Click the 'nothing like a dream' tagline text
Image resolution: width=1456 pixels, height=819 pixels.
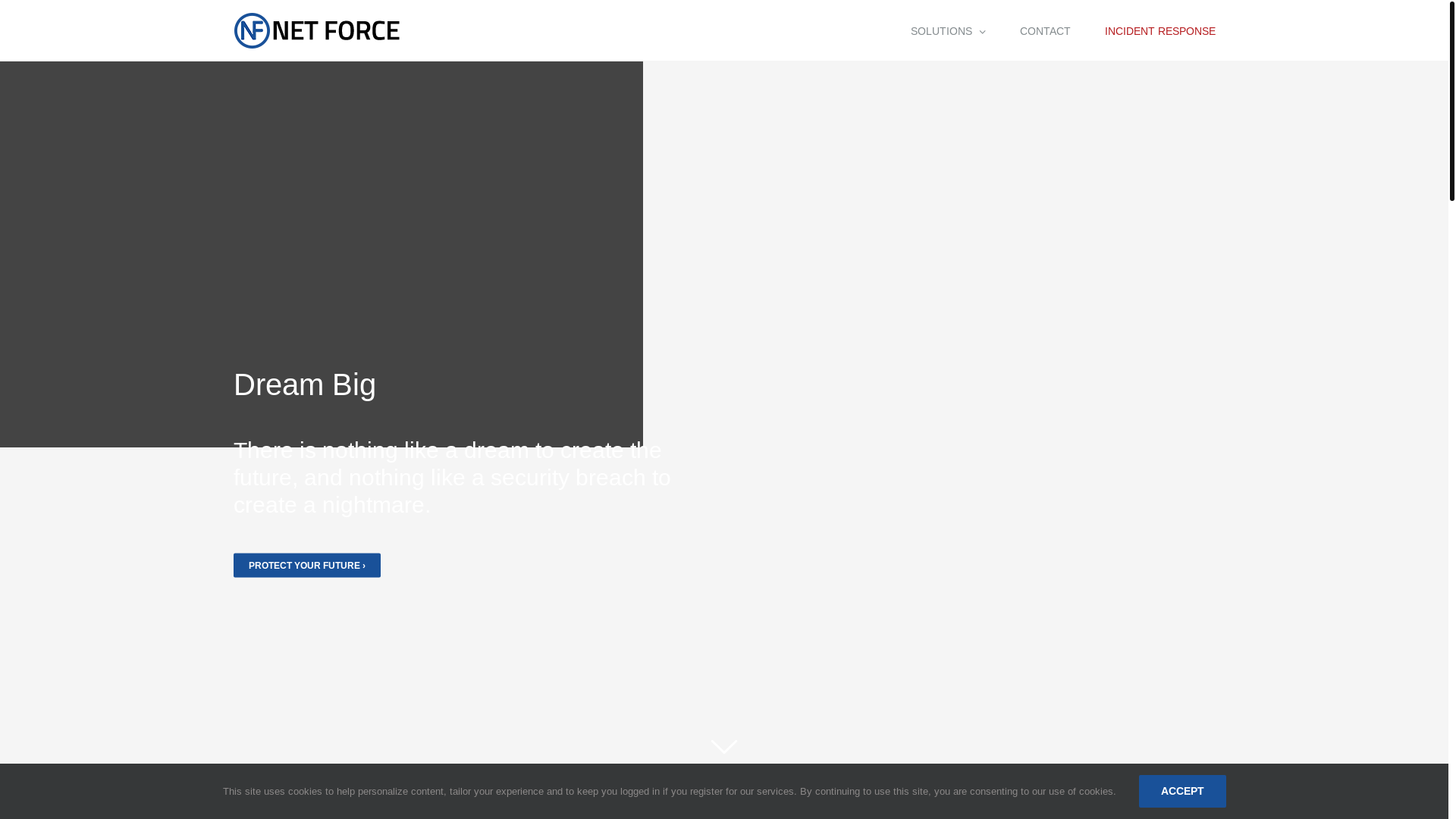tap(452, 478)
